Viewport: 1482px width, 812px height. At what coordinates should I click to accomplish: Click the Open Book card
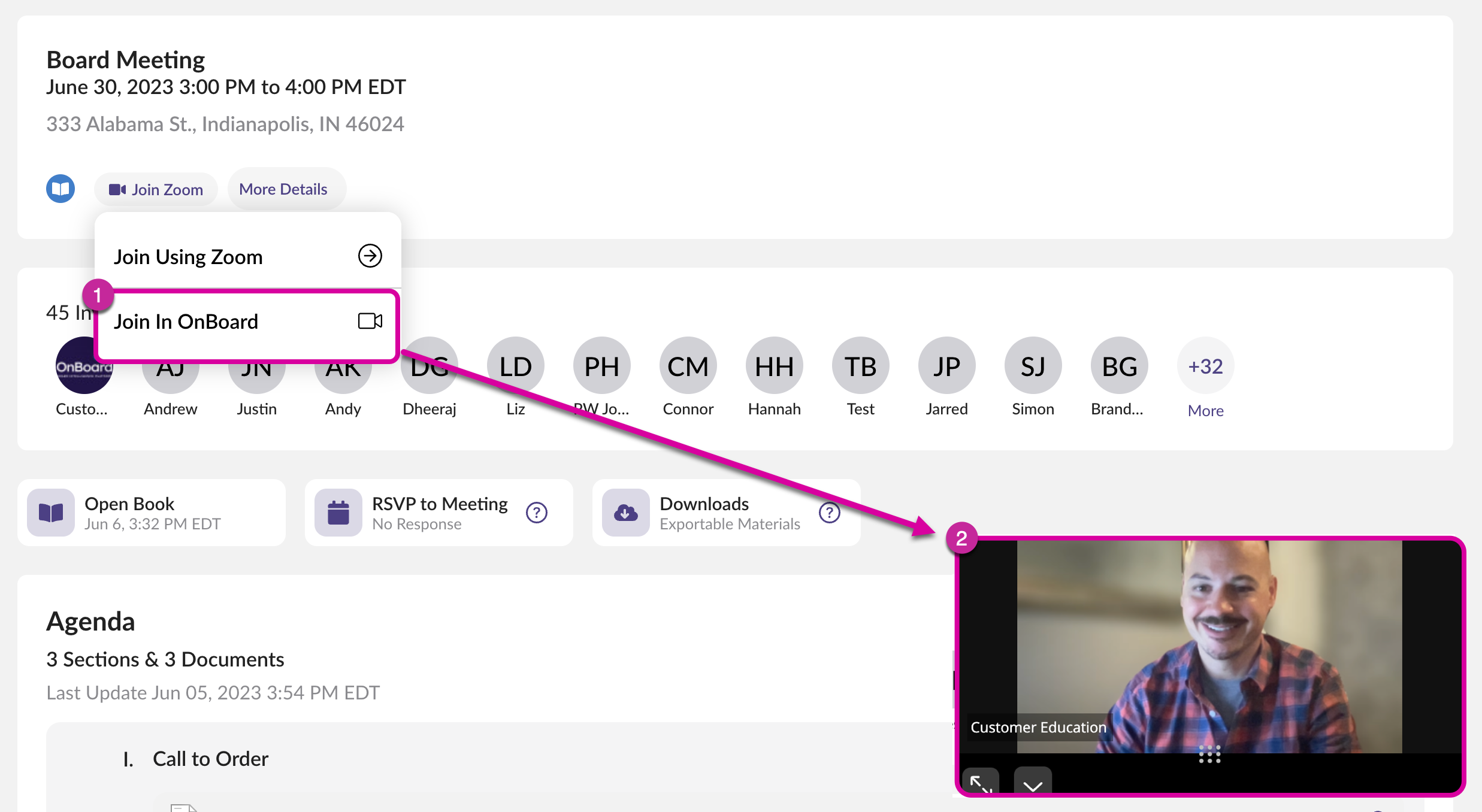tap(152, 513)
